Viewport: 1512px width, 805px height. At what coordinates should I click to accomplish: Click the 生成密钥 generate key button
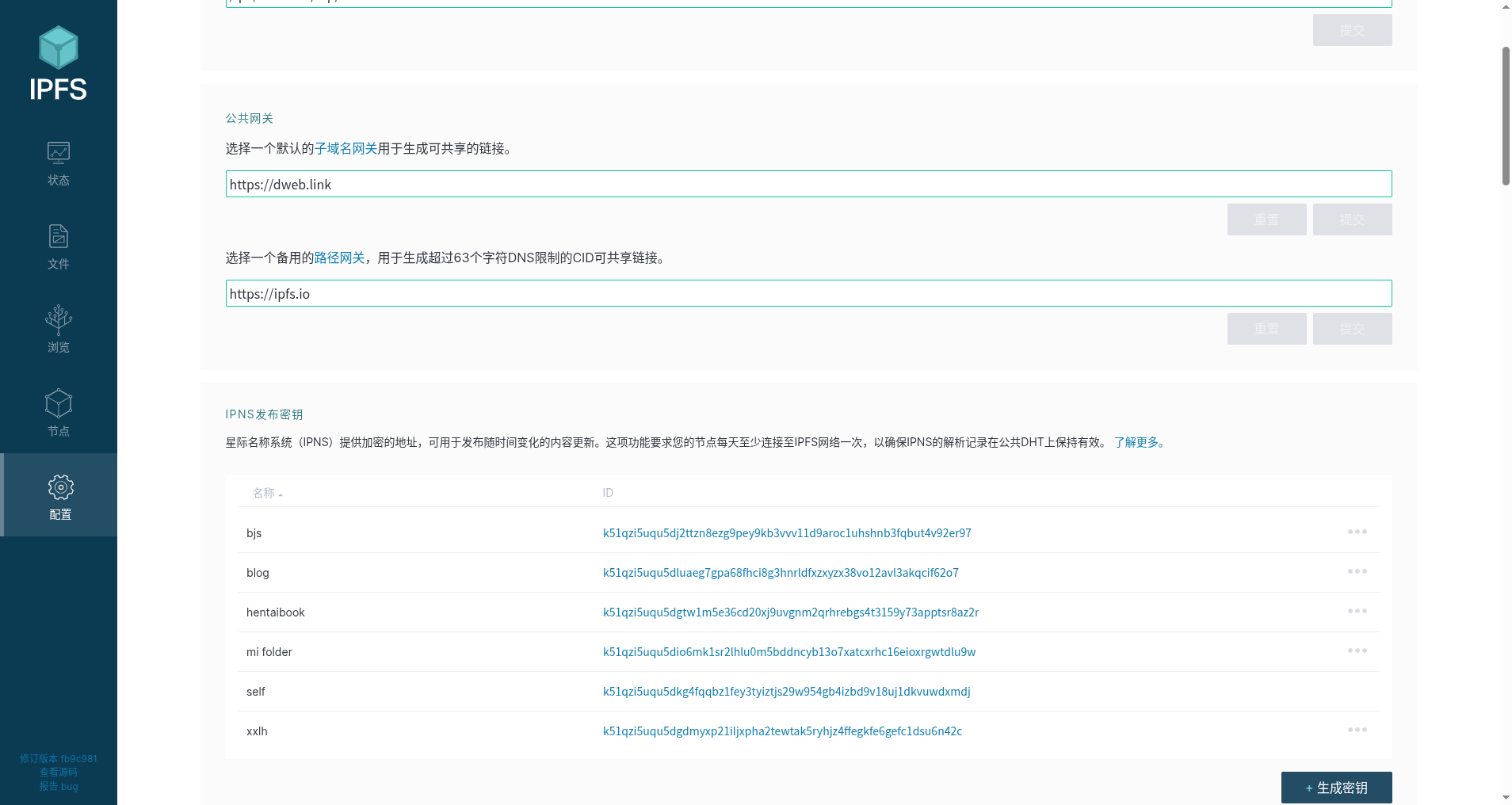1336,788
